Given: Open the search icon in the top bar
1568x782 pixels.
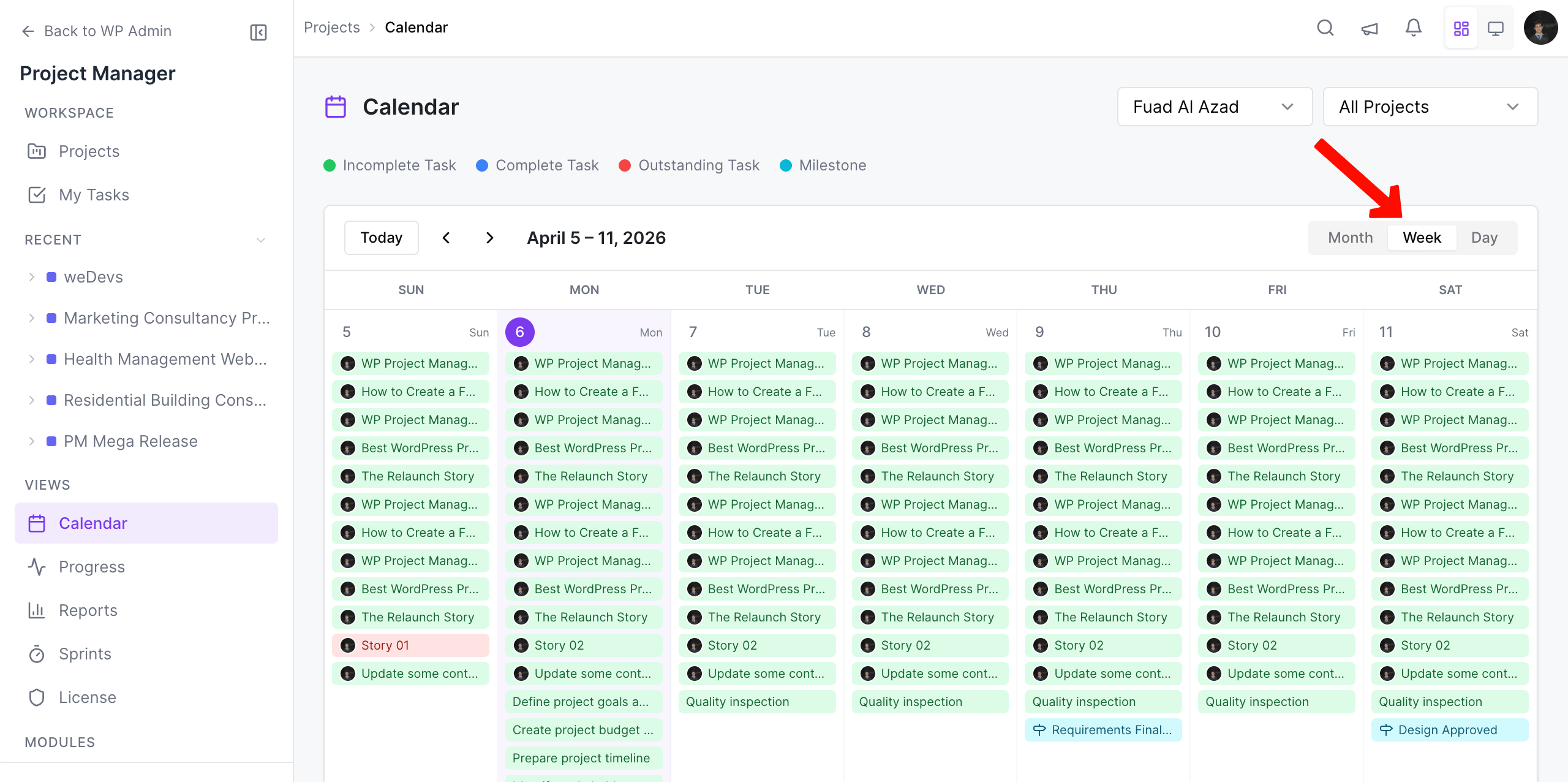Looking at the screenshot, I should (1325, 28).
